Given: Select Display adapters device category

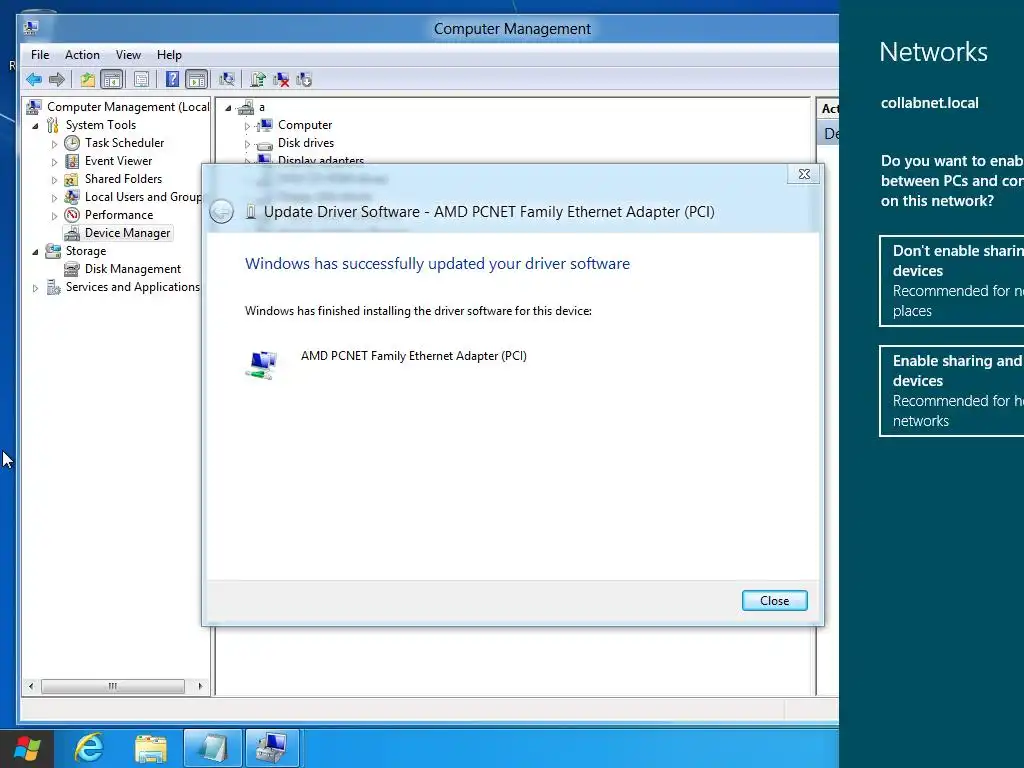Looking at the screenshot, I should click(x=321, y=160).
